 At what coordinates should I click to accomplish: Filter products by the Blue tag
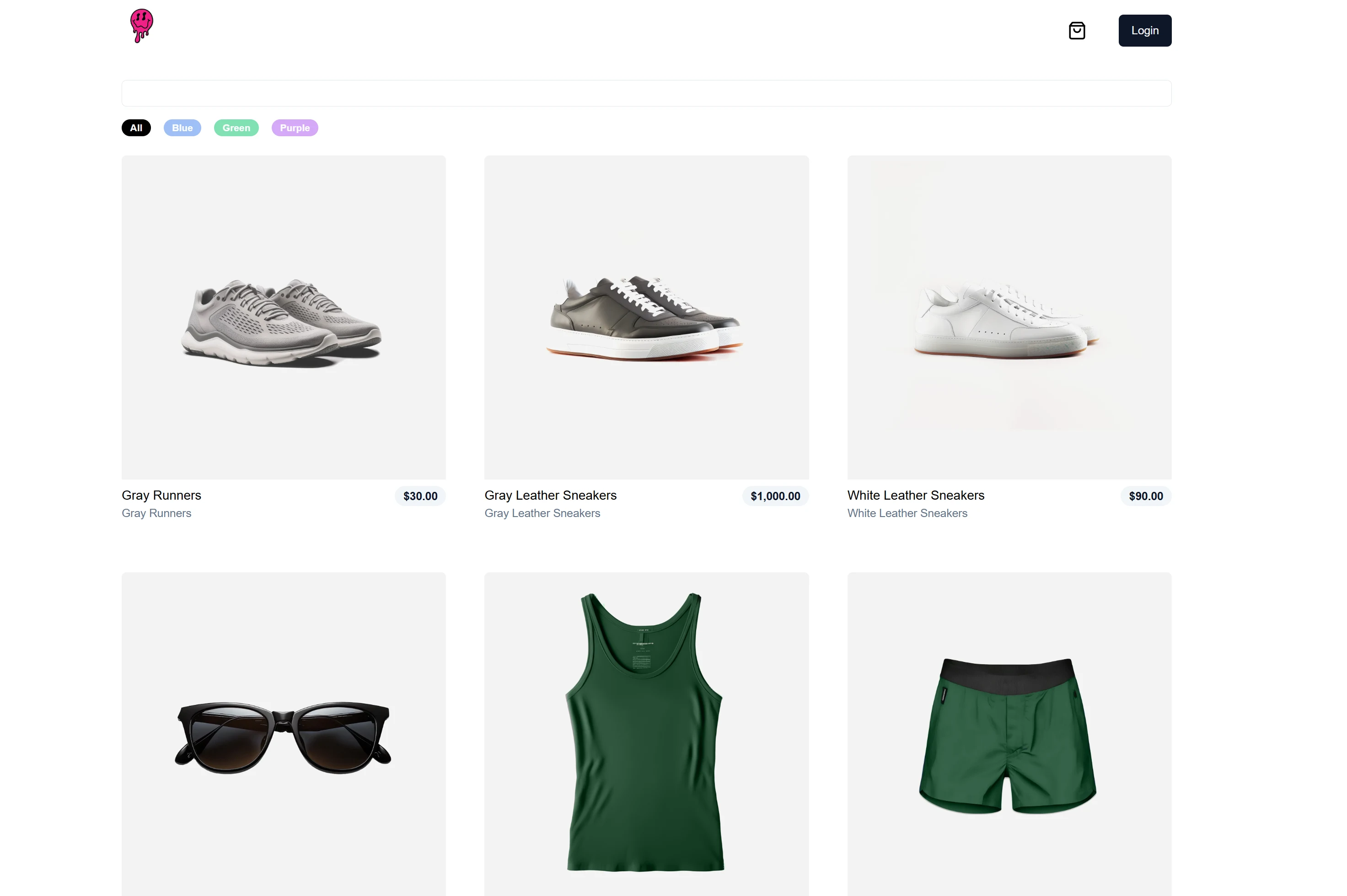(x=182, y=128)
